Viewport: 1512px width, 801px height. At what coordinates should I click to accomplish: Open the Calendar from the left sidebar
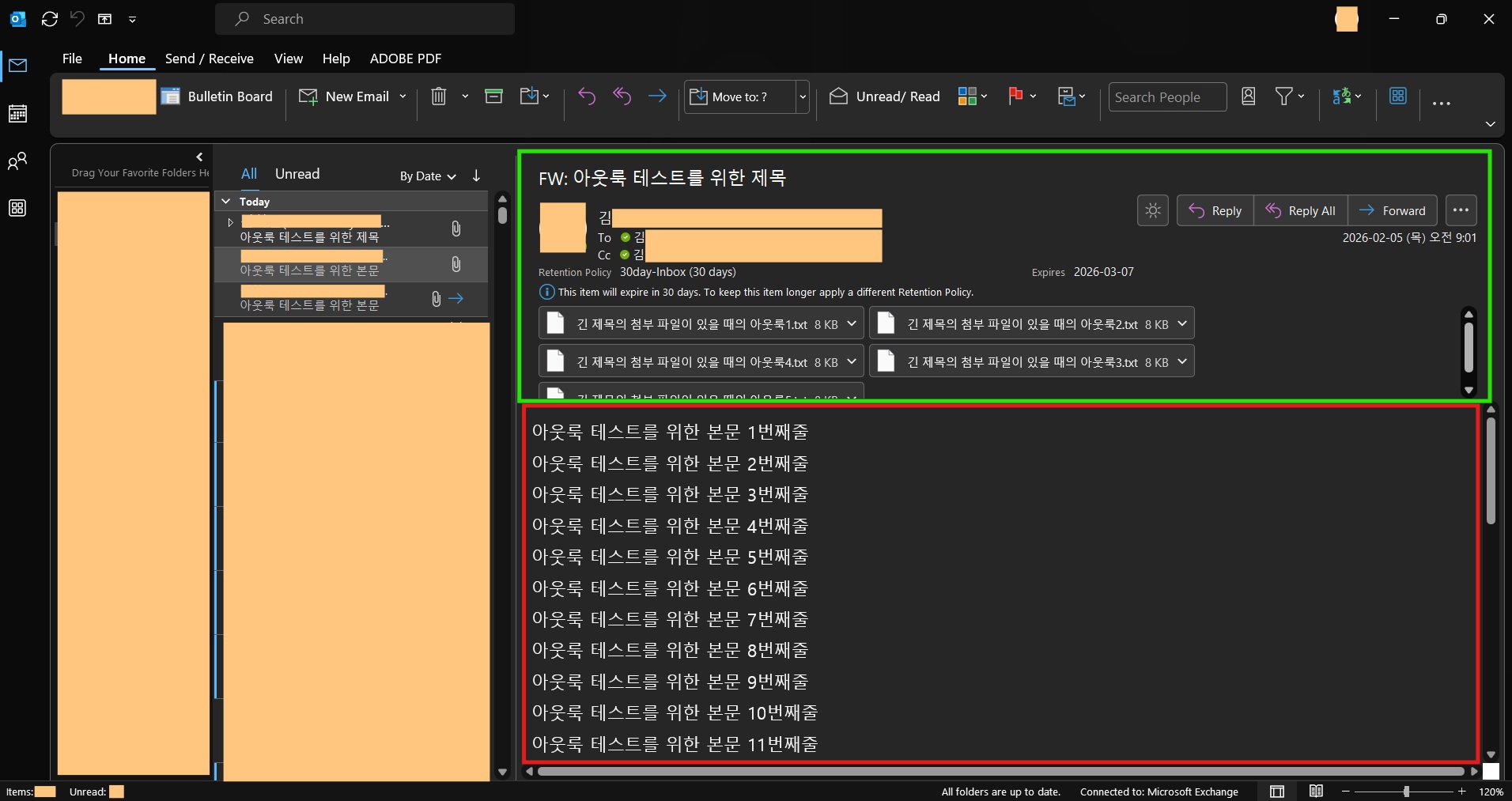[17, 113]
